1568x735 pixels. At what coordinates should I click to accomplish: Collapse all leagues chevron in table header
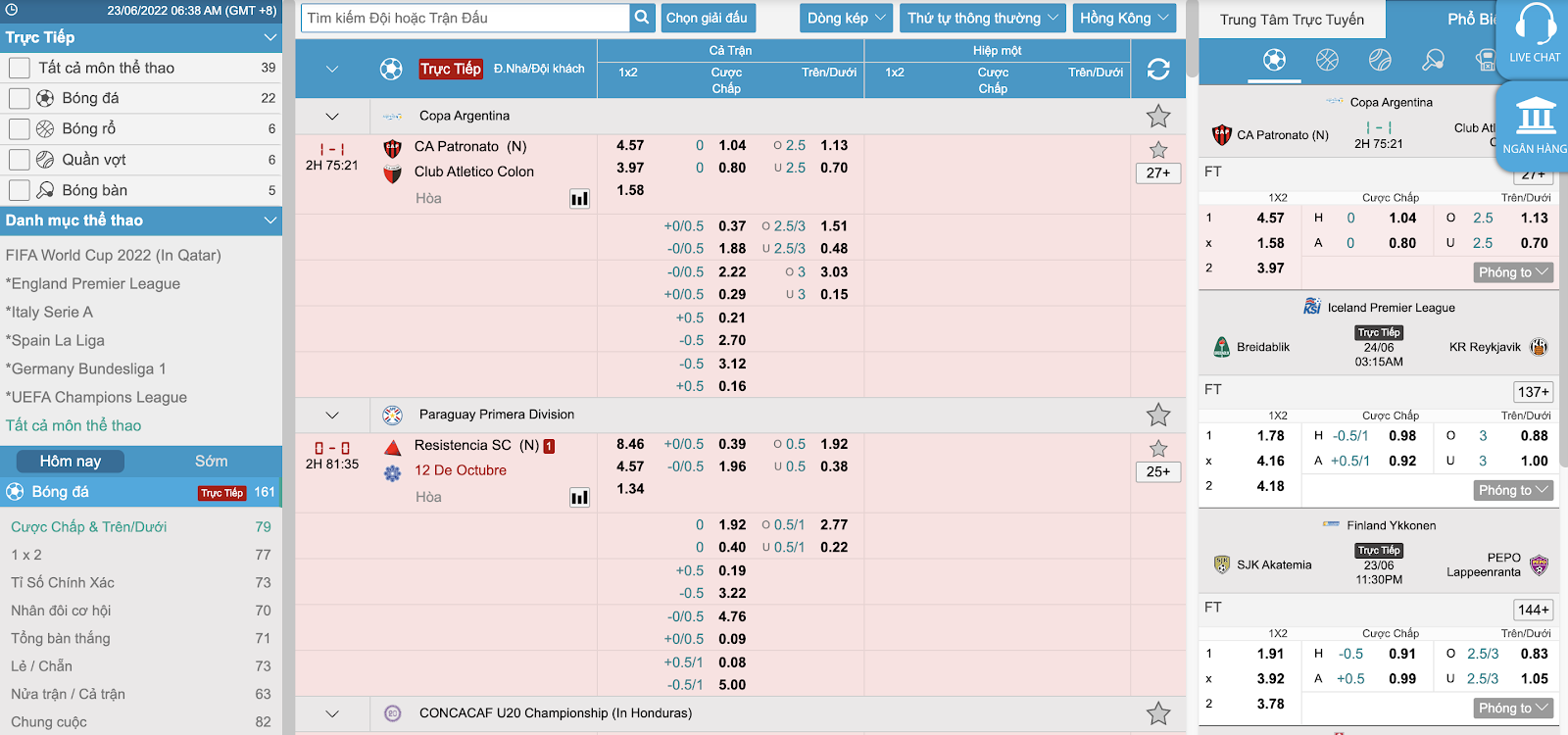(332, 70)
